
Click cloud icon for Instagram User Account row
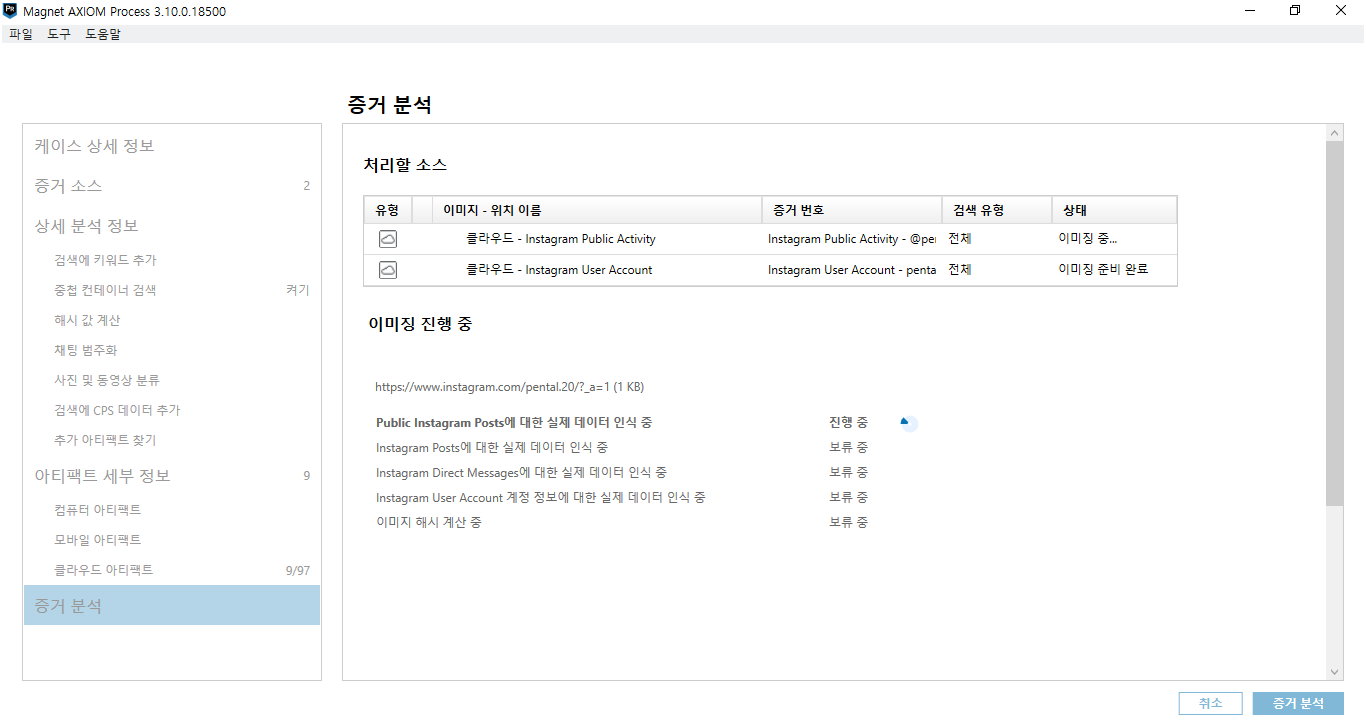(x=388, y=270)
